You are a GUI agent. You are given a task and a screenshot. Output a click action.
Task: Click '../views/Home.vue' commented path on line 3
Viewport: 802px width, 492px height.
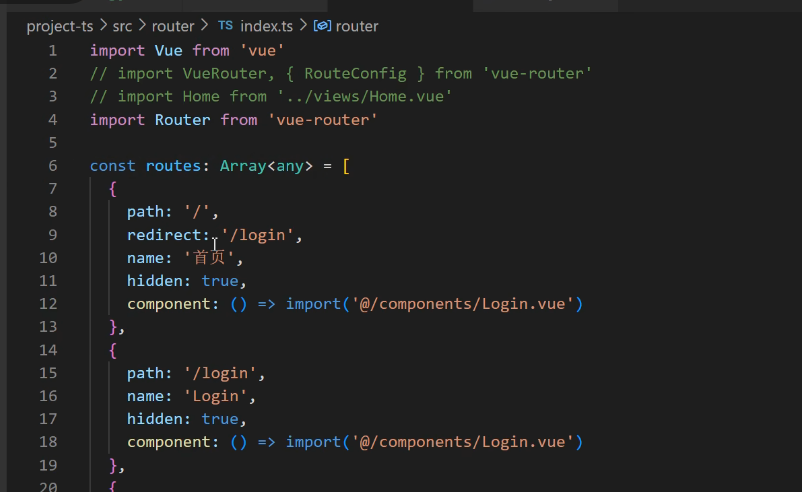point(365,97)
